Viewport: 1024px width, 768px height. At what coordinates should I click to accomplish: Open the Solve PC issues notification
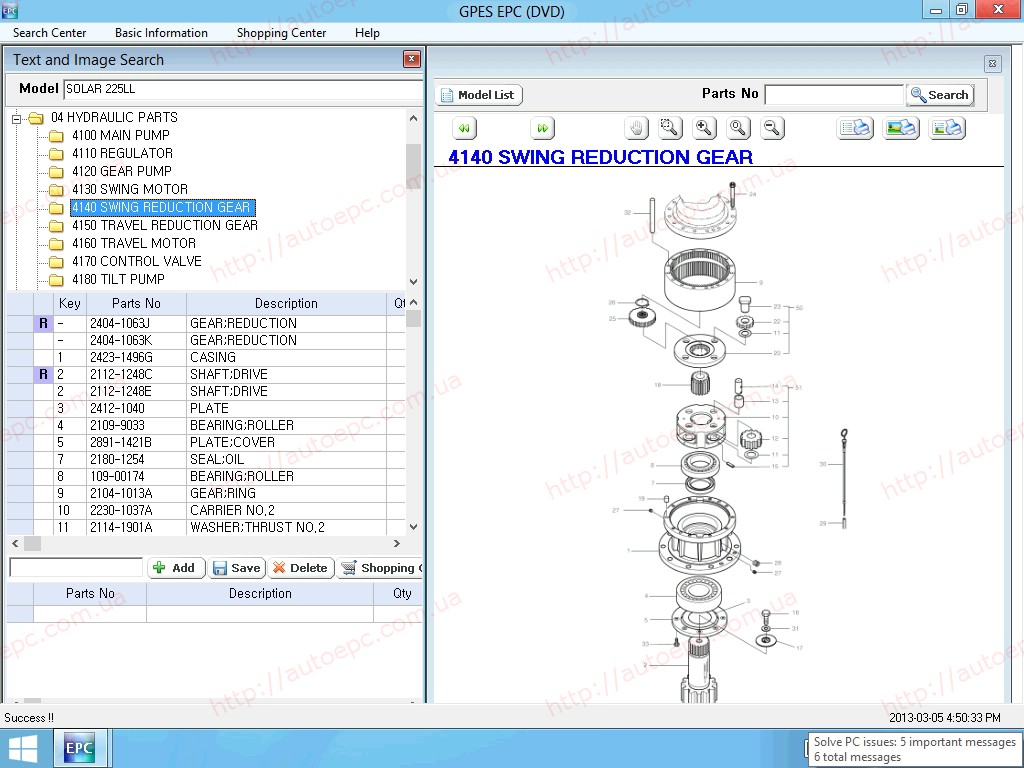[x=914, y=750]
